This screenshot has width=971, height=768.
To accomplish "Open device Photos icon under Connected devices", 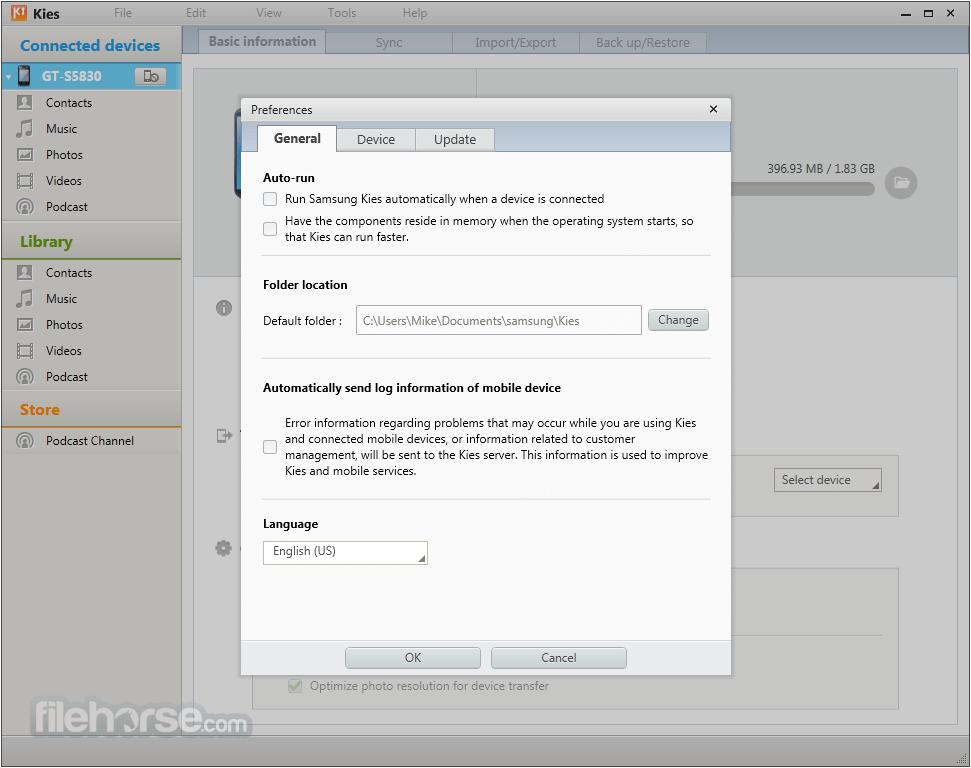I will 25,155.
